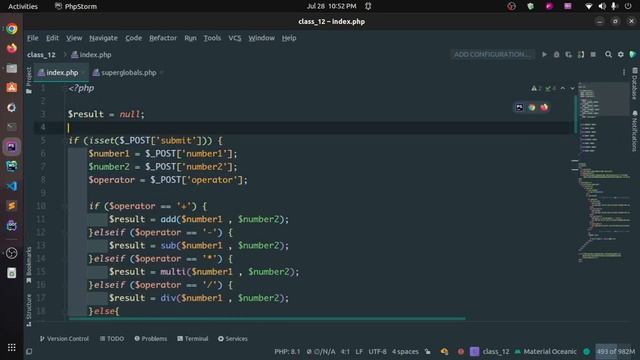Click the Debug bug icon in toolbar
The width and height of the screenshot is (640, 360).
click(x=556, y=54)
